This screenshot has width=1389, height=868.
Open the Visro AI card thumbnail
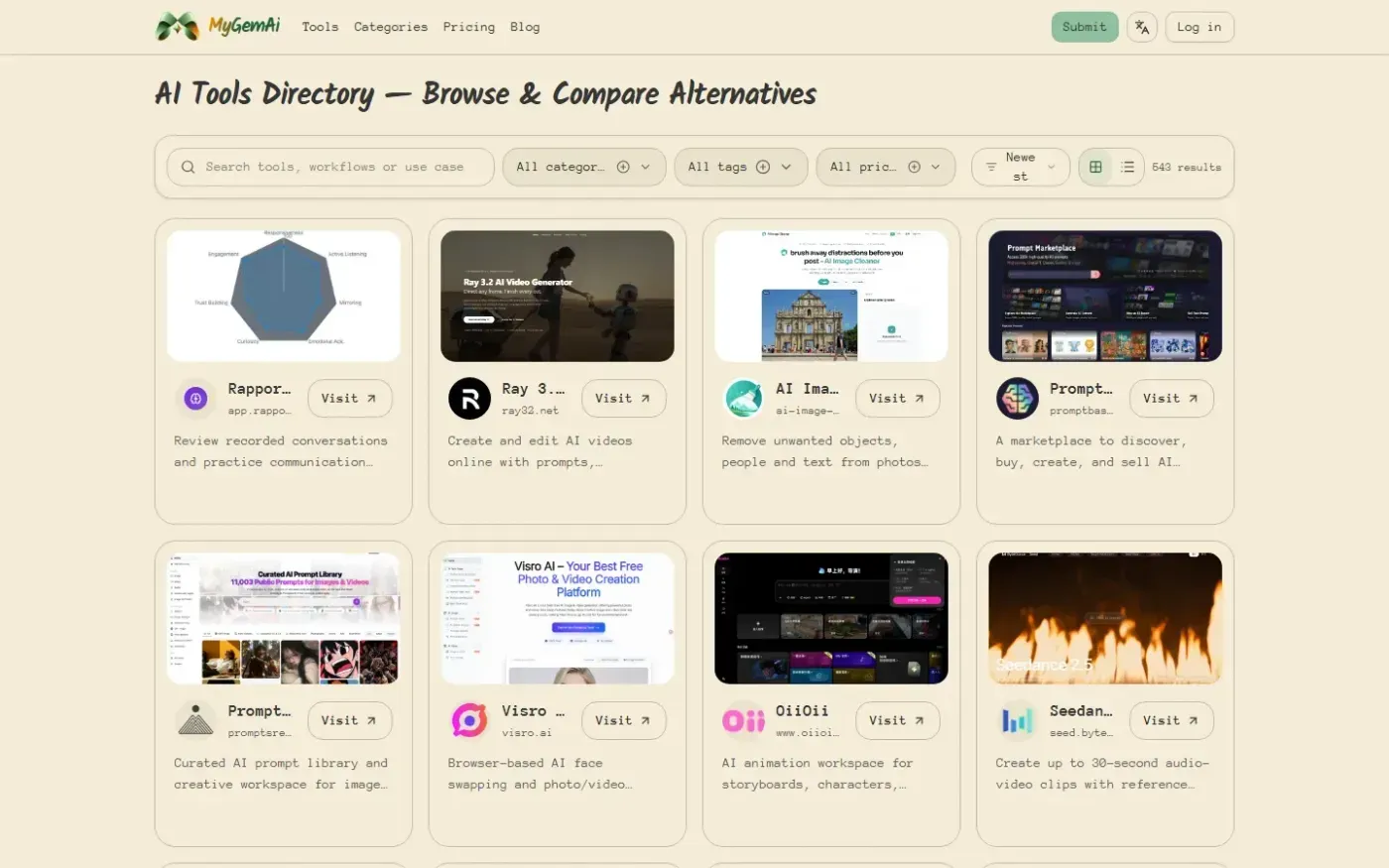coord(558,618)
